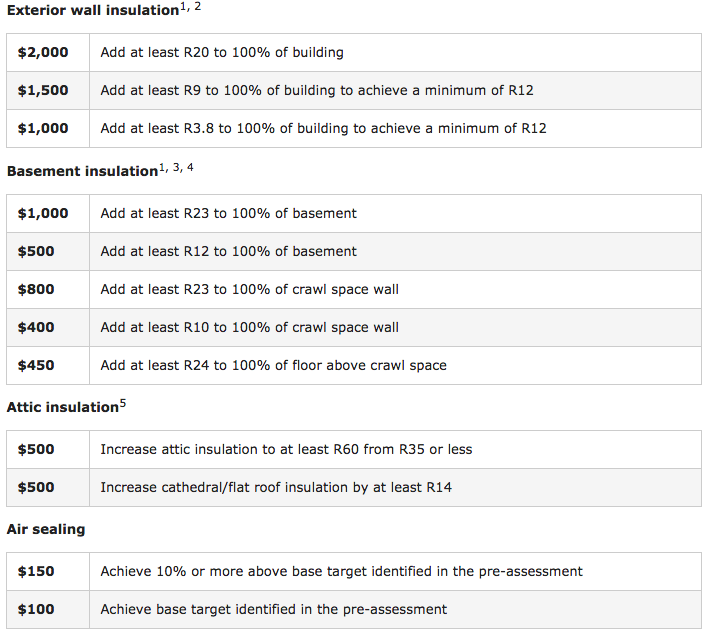The image size is (708, 639).
Task: Select the $150 air sealing rebate amount
Action: (36, 571)
